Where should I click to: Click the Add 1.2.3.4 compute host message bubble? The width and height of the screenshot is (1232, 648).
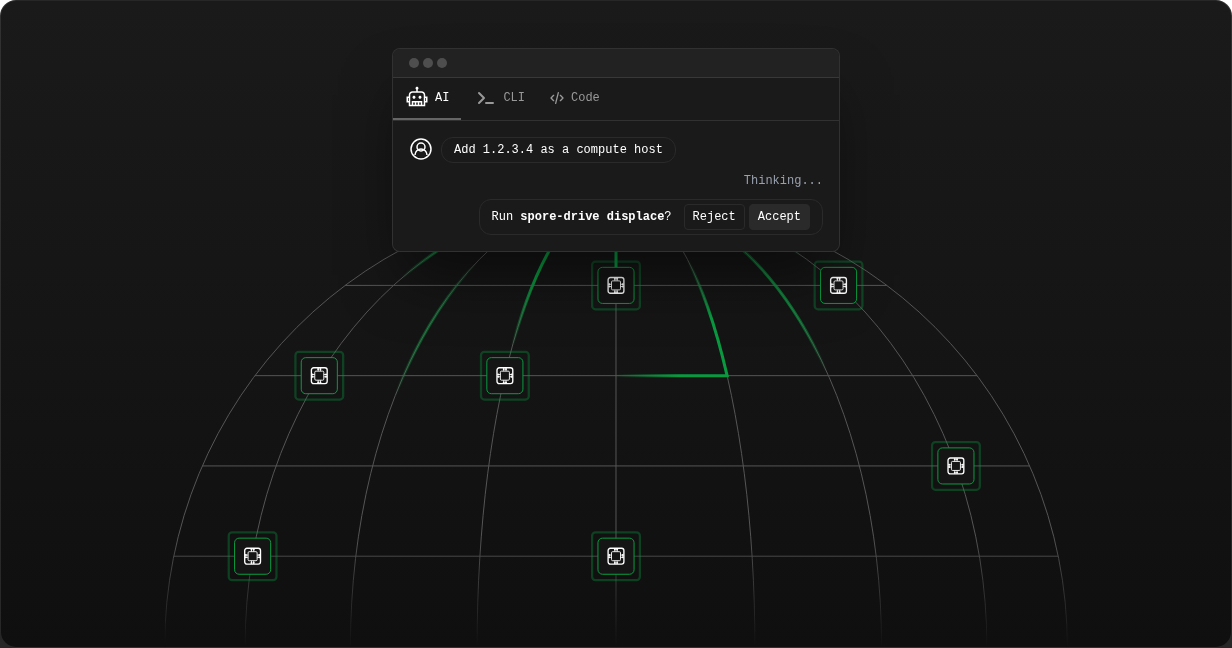coord(558,149)
